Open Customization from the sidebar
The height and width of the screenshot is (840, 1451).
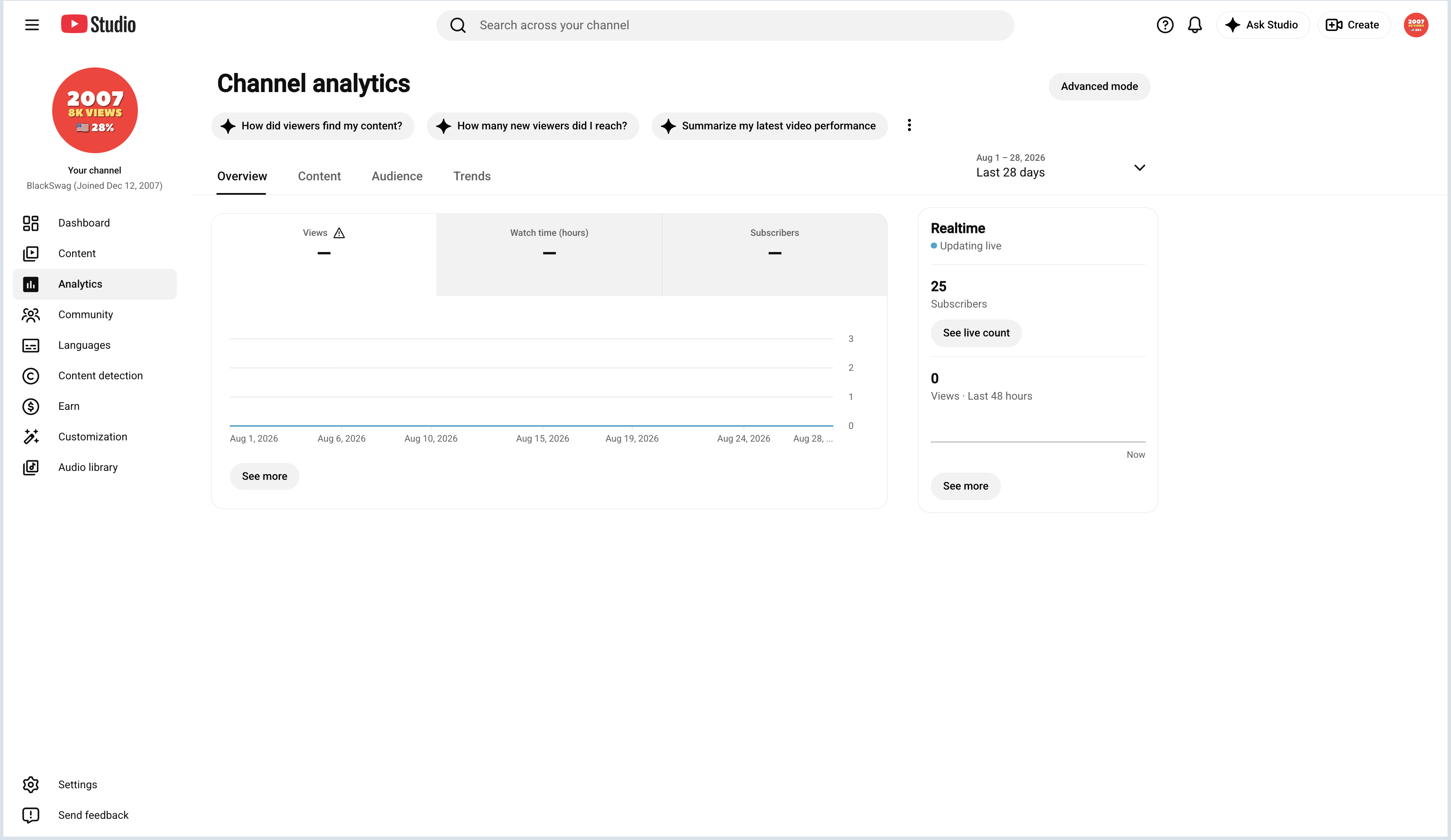(x=95, y=437)
